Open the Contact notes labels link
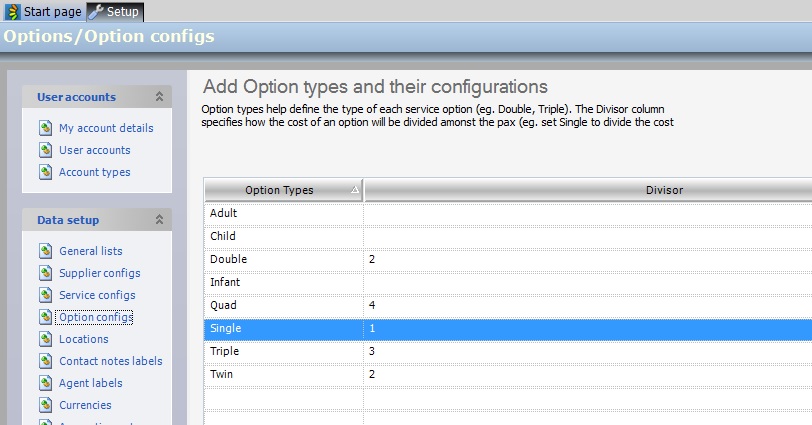Viewport: 812px width, 425px height. [110, 361]
